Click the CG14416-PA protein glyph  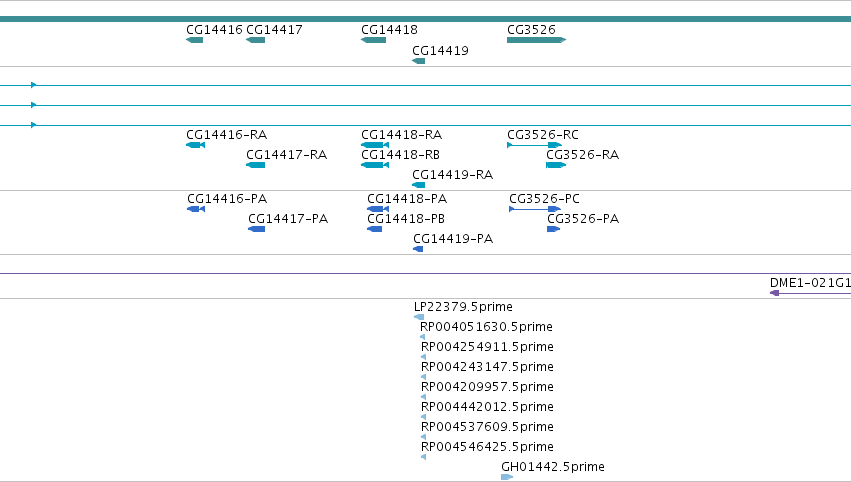[196, 209]
